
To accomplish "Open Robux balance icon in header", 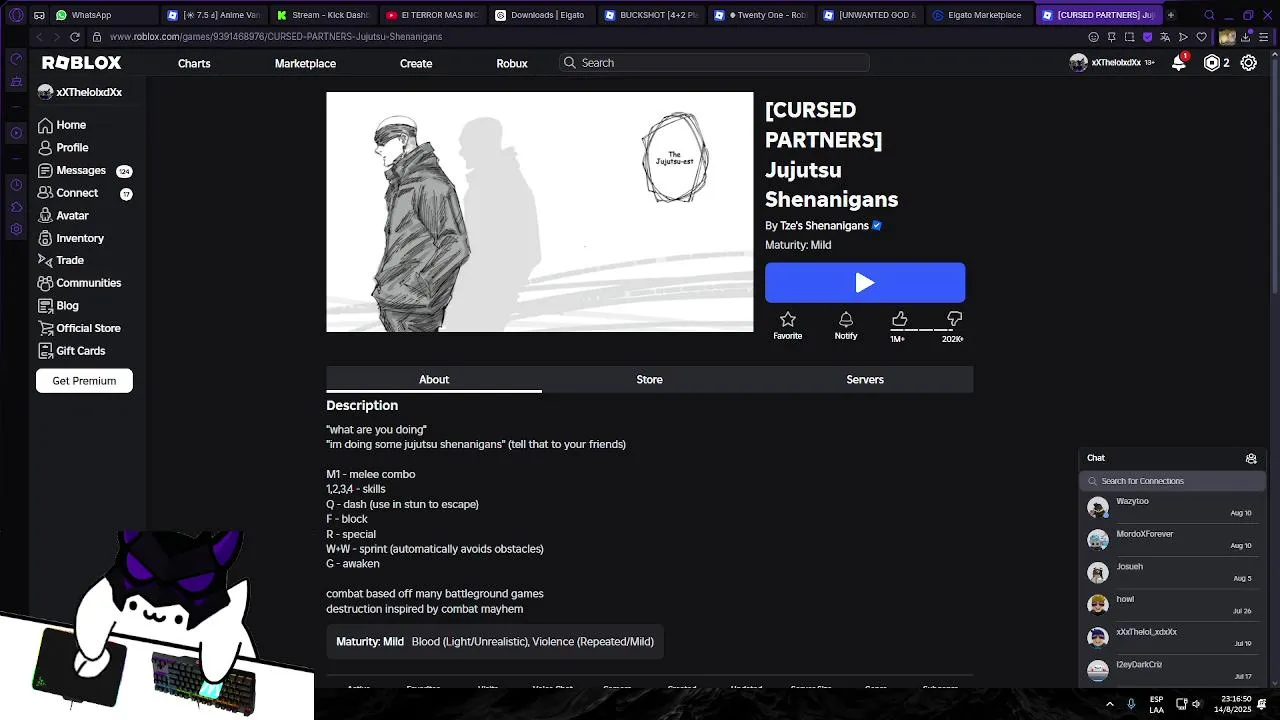I will pyautogui.click(x=1212, y=62).
